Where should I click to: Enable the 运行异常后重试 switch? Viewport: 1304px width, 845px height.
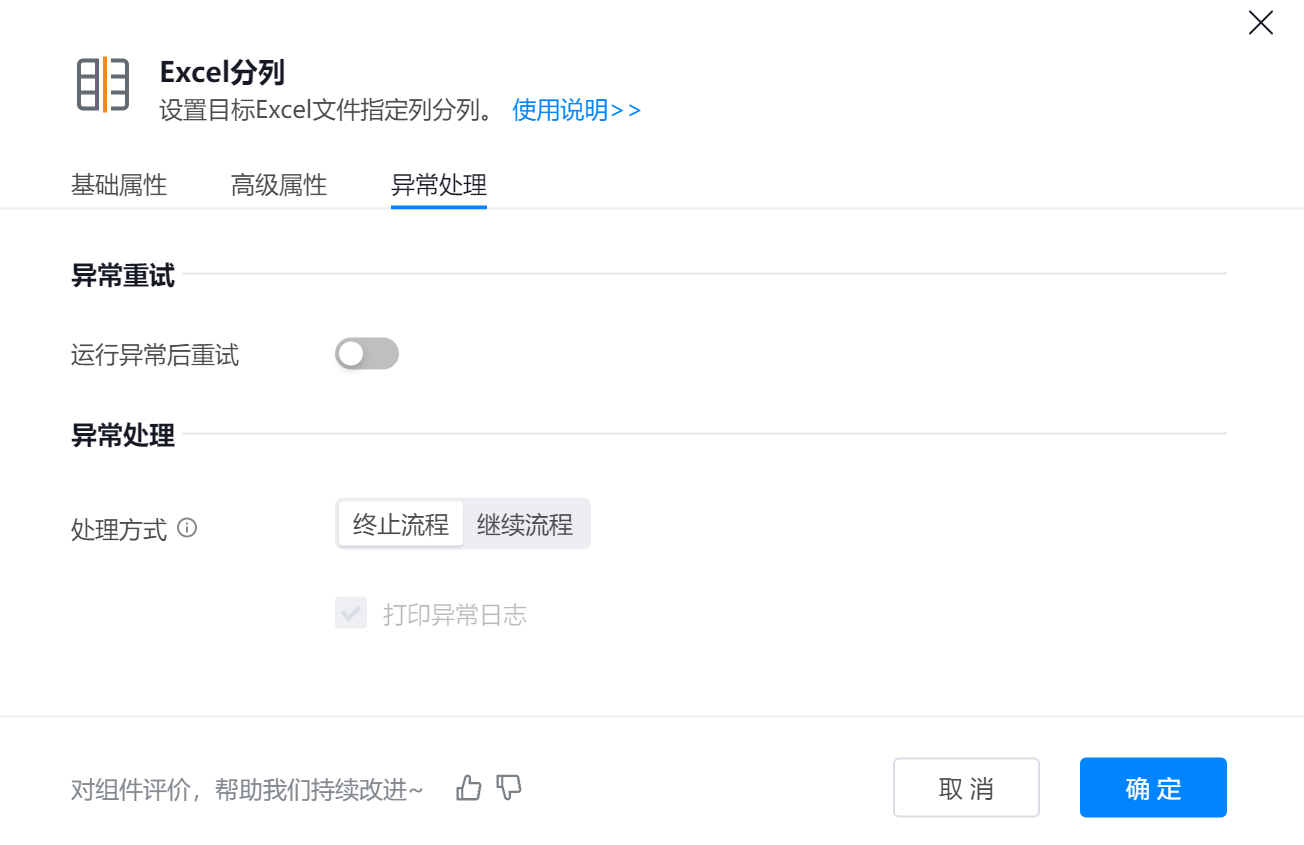[366, 354]
